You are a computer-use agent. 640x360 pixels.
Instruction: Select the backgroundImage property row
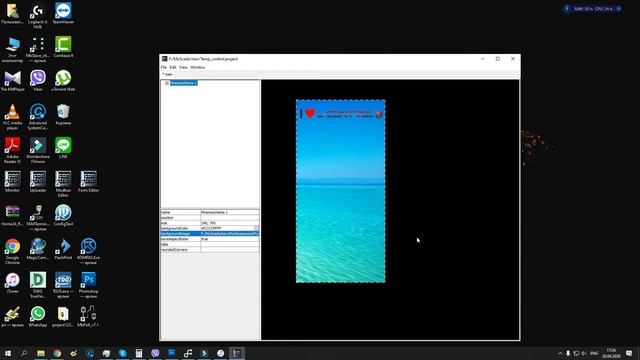tap(210, 233)
